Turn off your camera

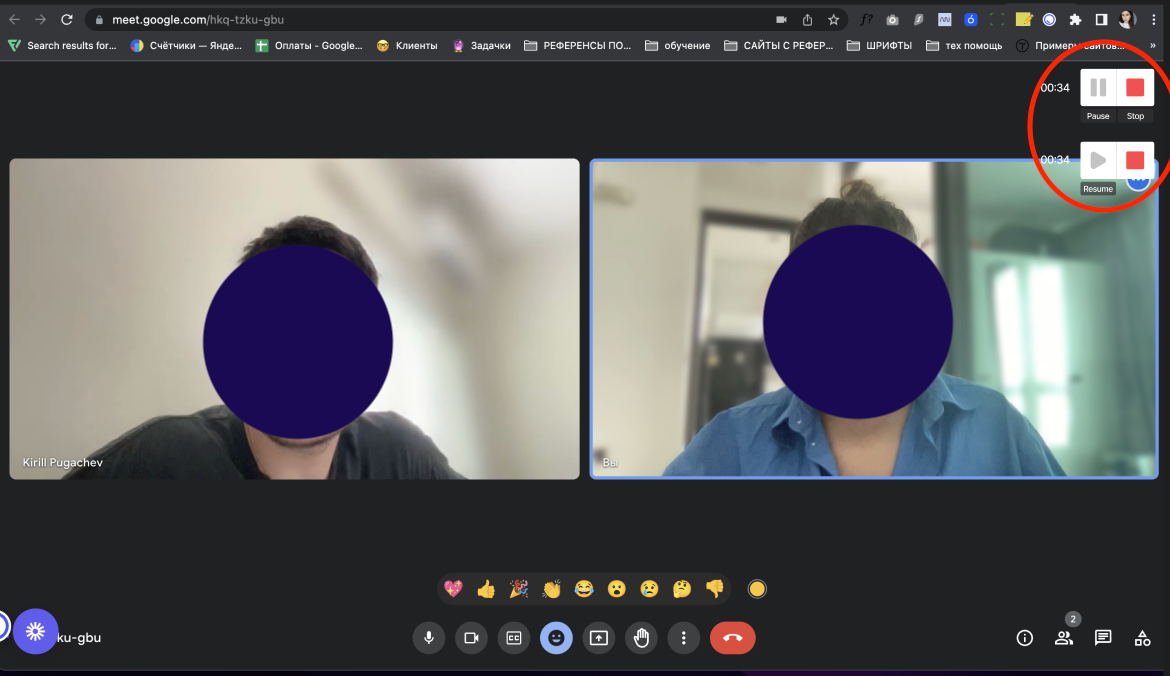[x=471, y=637]
